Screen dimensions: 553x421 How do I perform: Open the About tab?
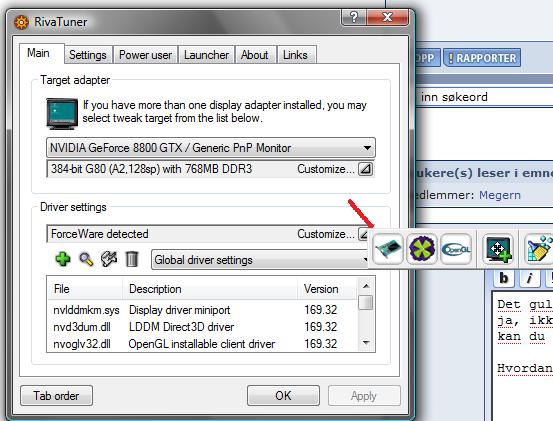[x=255, y=55]
